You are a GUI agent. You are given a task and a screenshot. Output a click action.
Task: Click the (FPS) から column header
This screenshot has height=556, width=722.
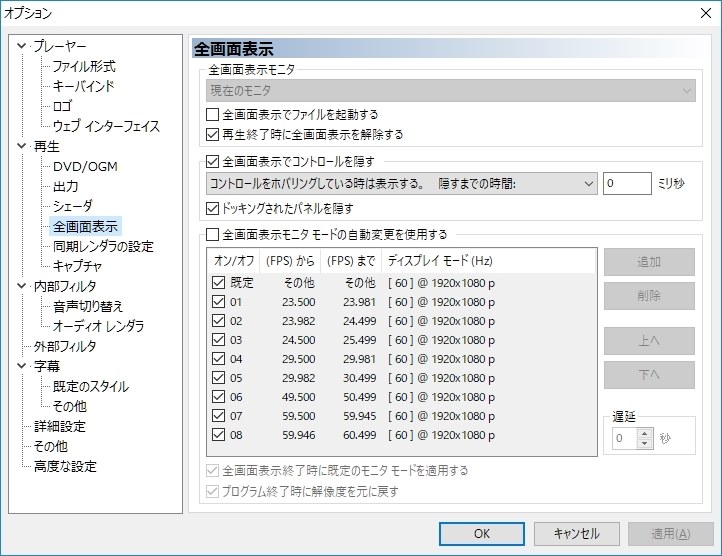tap(290, 261)
